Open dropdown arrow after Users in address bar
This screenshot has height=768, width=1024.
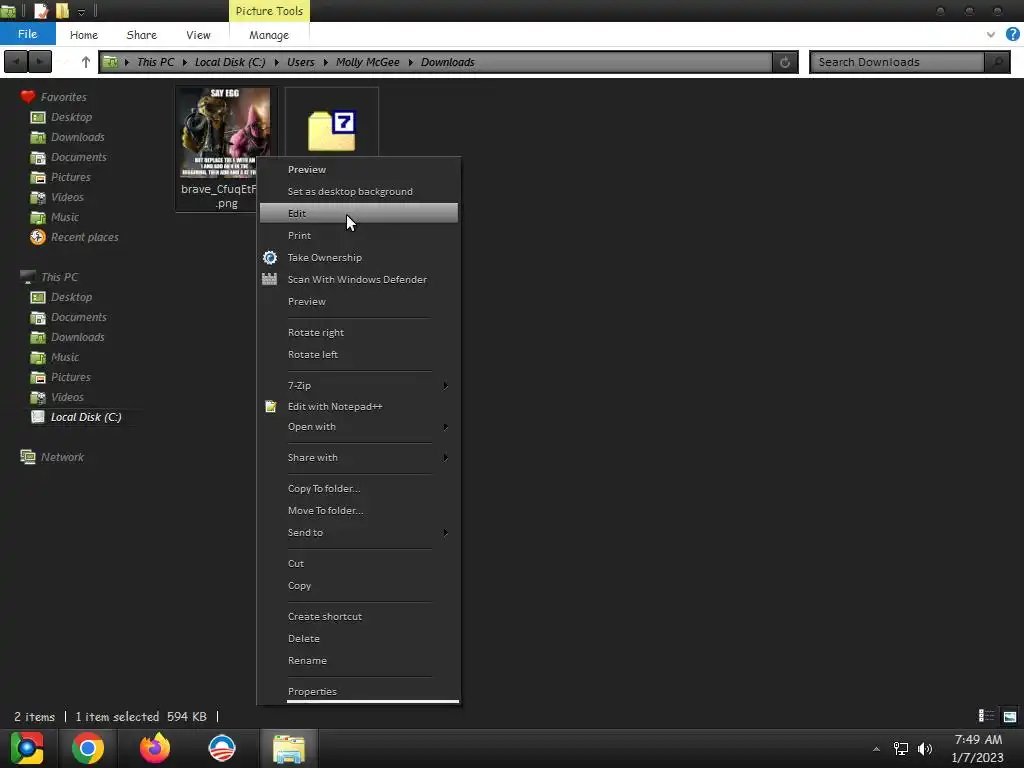pos(325,62)
